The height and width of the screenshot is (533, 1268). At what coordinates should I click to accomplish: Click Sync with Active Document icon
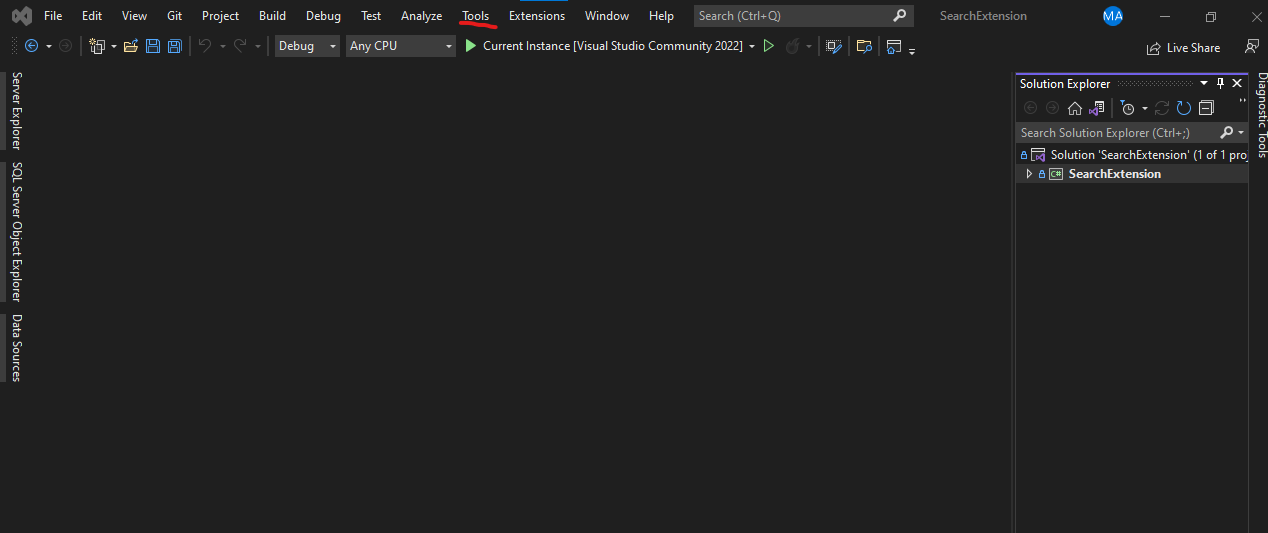tap(1162, 108)
